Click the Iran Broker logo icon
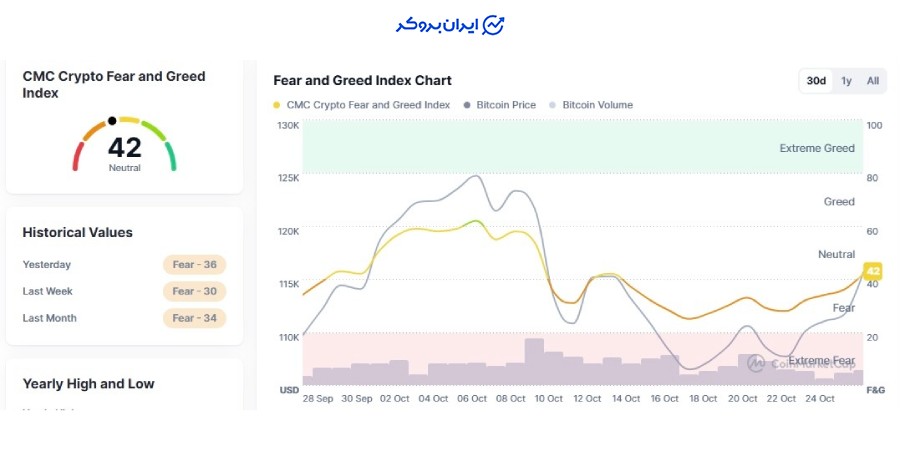Viewport: 900px width, 471px height. coord(493,25)
